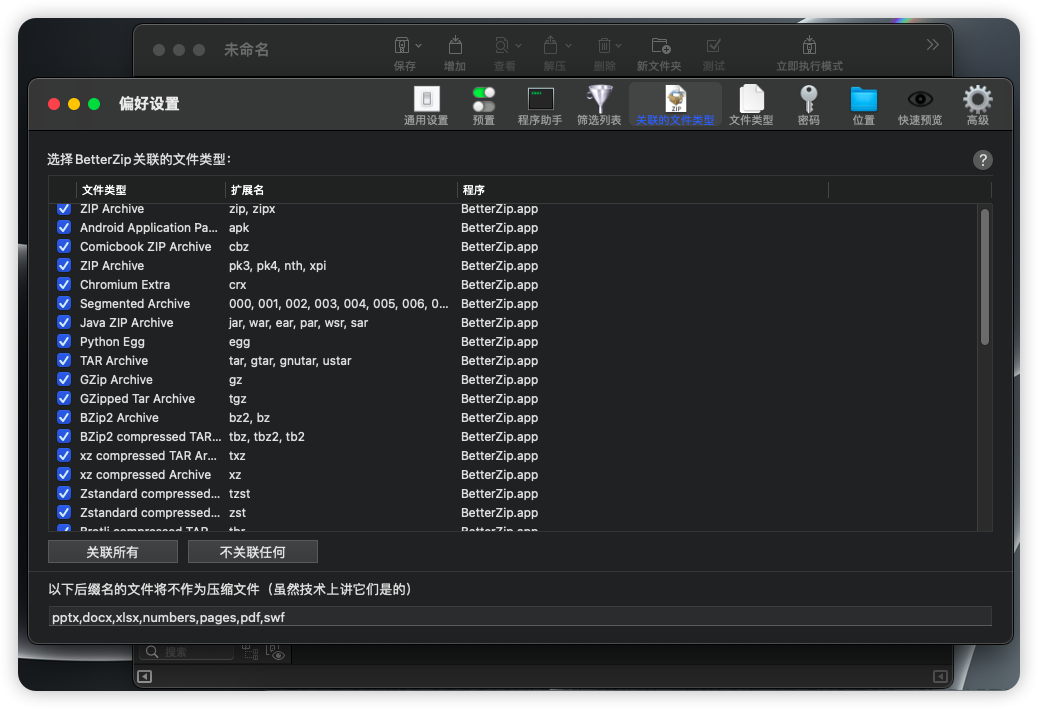1038x709 pixels.
Task: Open the 删除 dropdown arrow in 未命名 window
Action: 618,46
